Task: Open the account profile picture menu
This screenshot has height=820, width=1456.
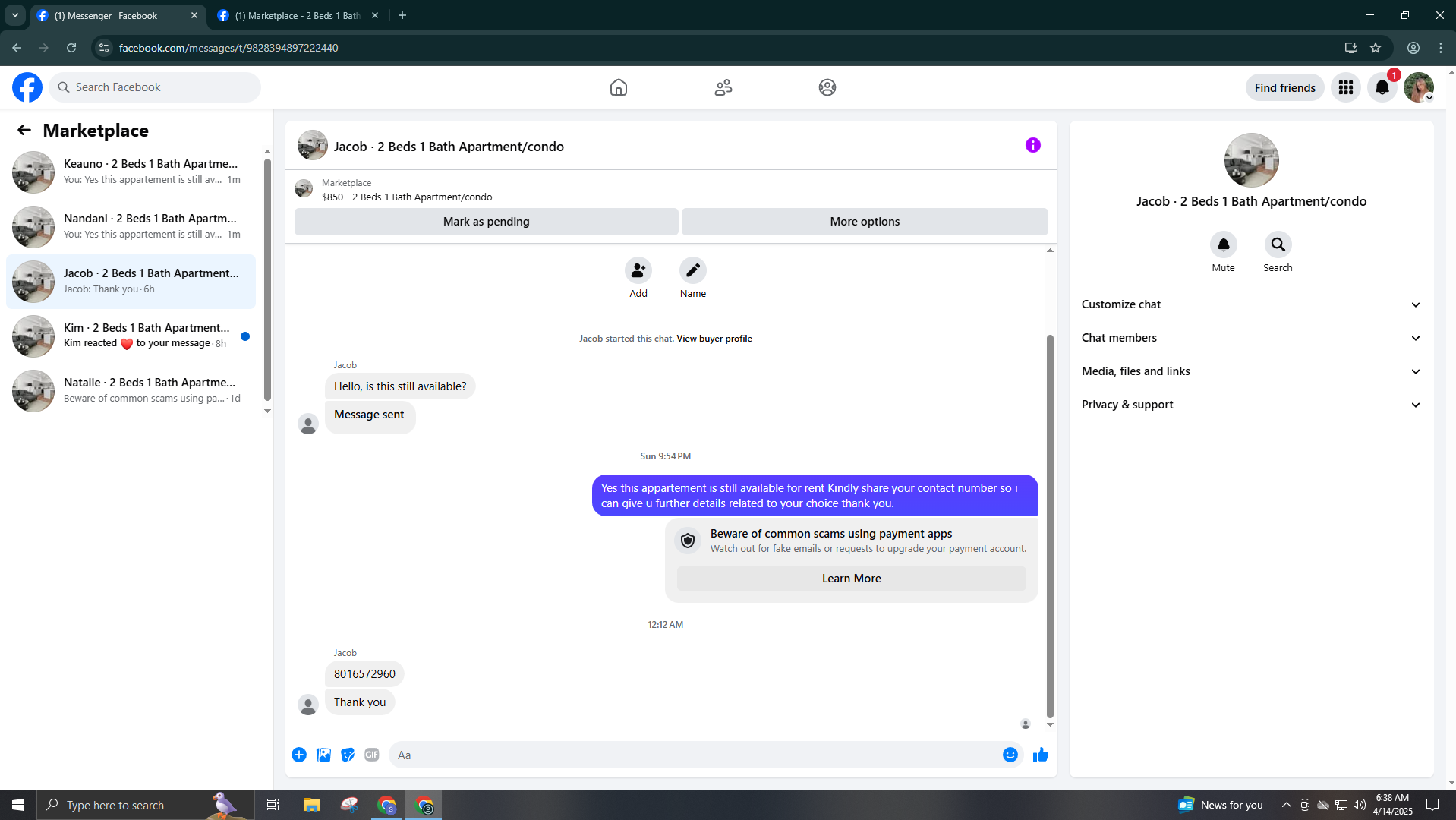Action: click(1419, 87)
